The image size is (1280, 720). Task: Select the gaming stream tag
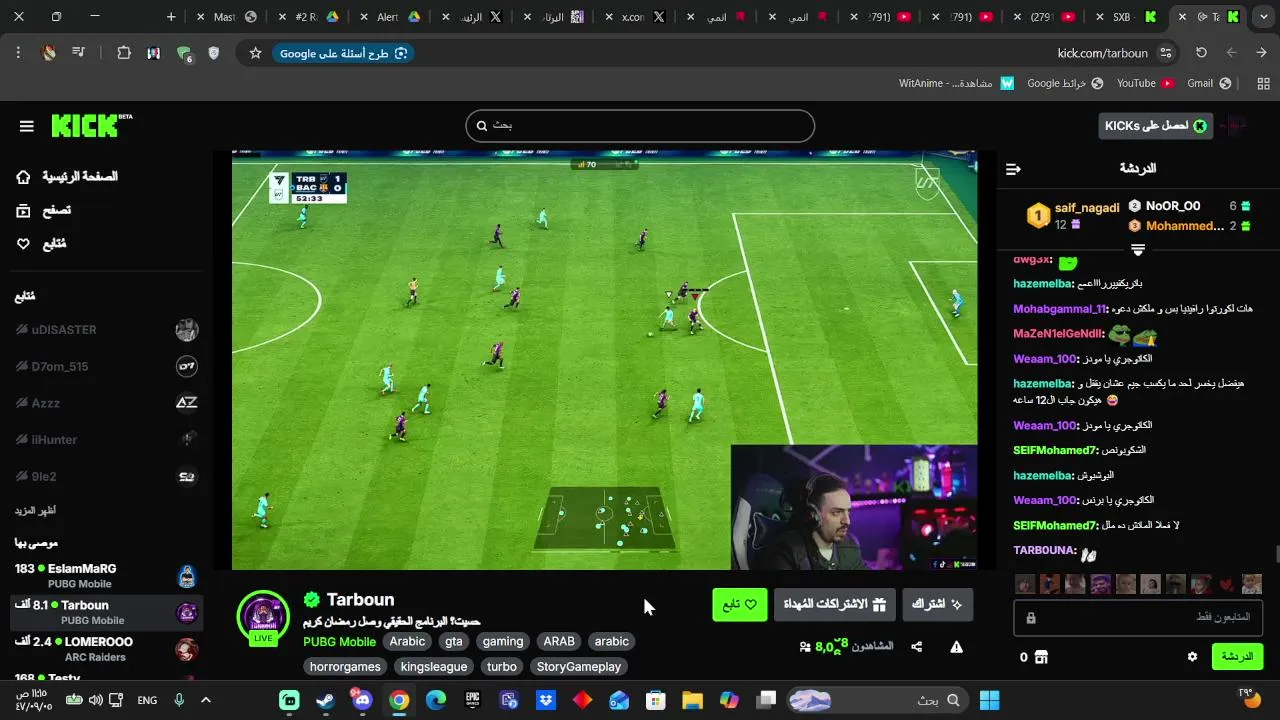coord(503,642)
